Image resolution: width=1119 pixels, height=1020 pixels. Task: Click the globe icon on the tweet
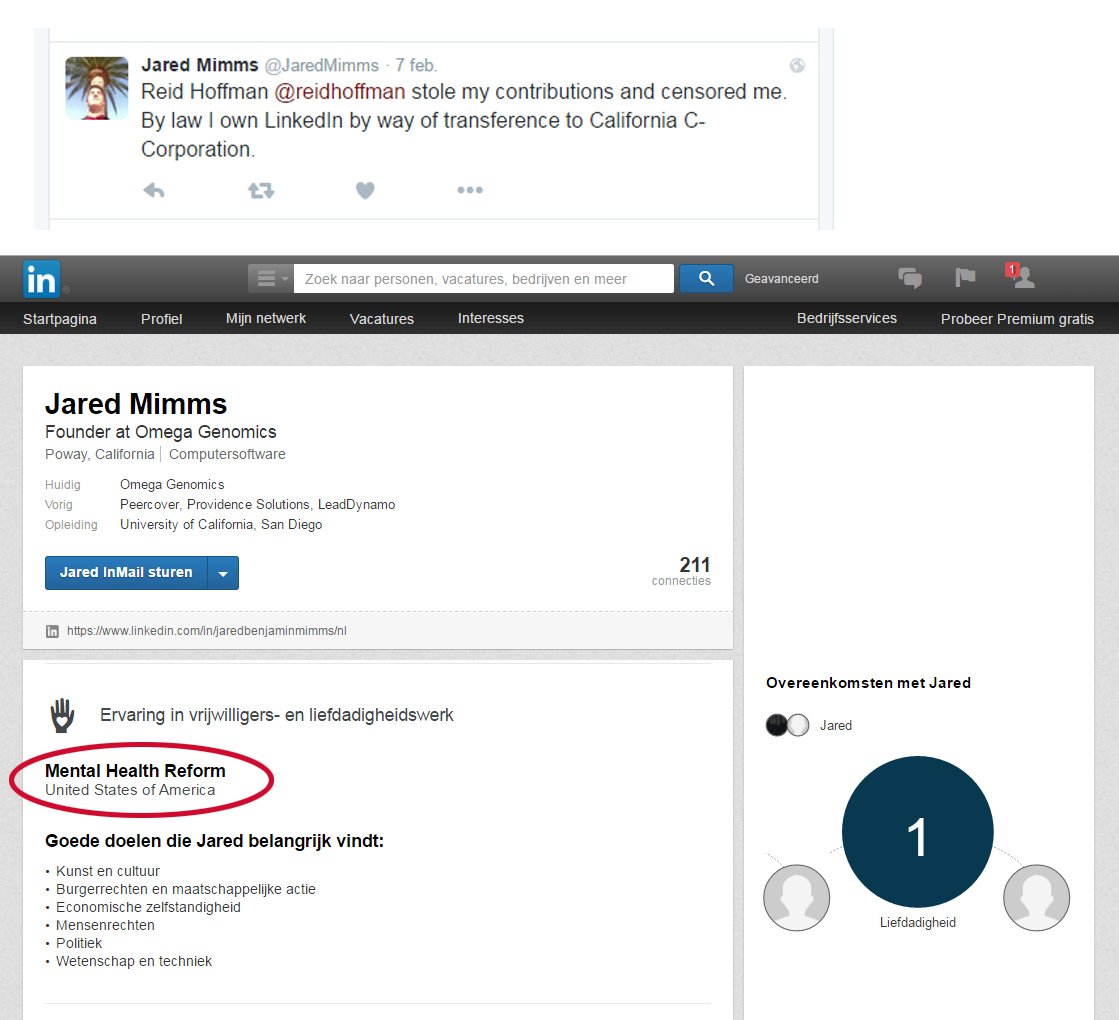[x=797, y=66]
